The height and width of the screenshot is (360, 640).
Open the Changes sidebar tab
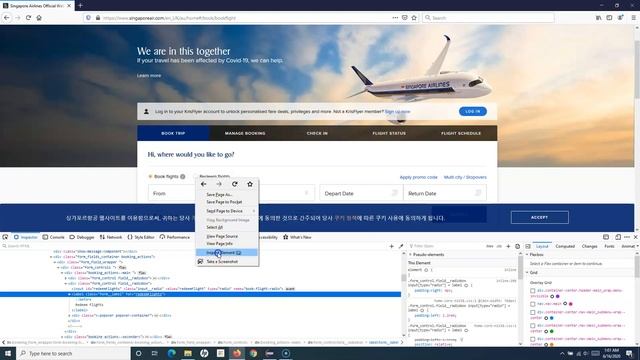[589, 247]
